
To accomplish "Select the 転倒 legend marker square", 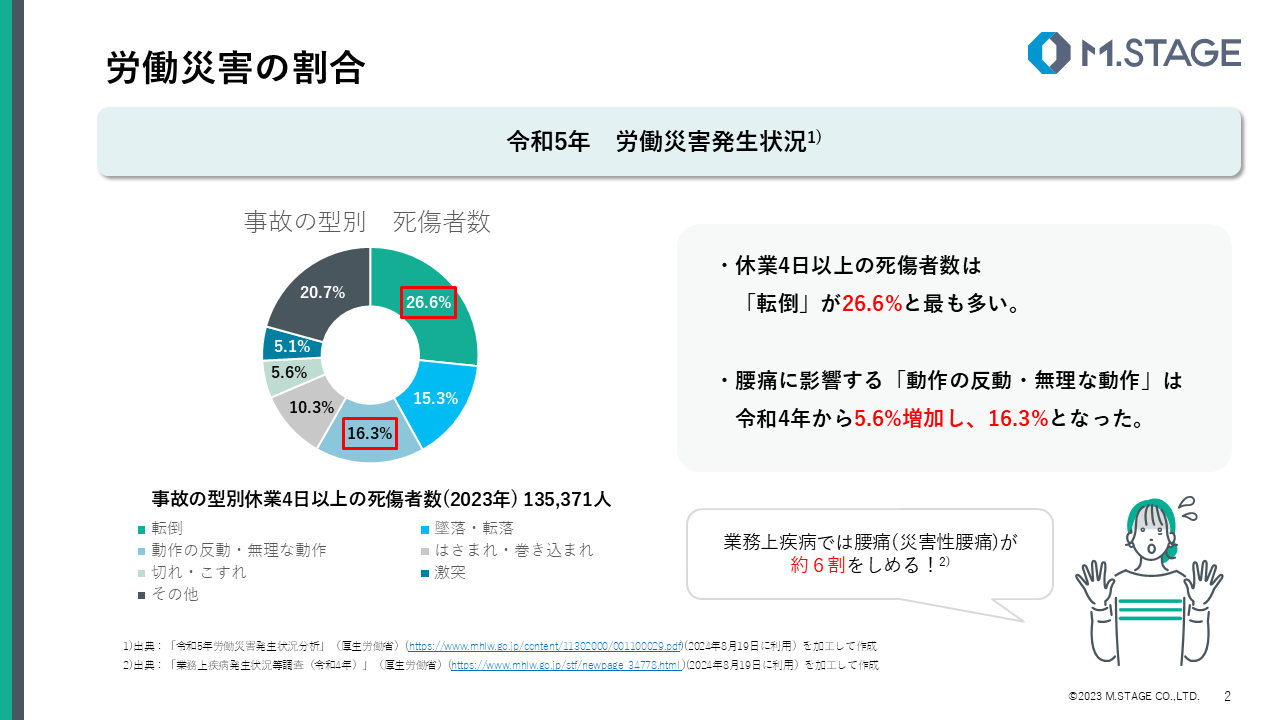I will click(x=142, y=529).
